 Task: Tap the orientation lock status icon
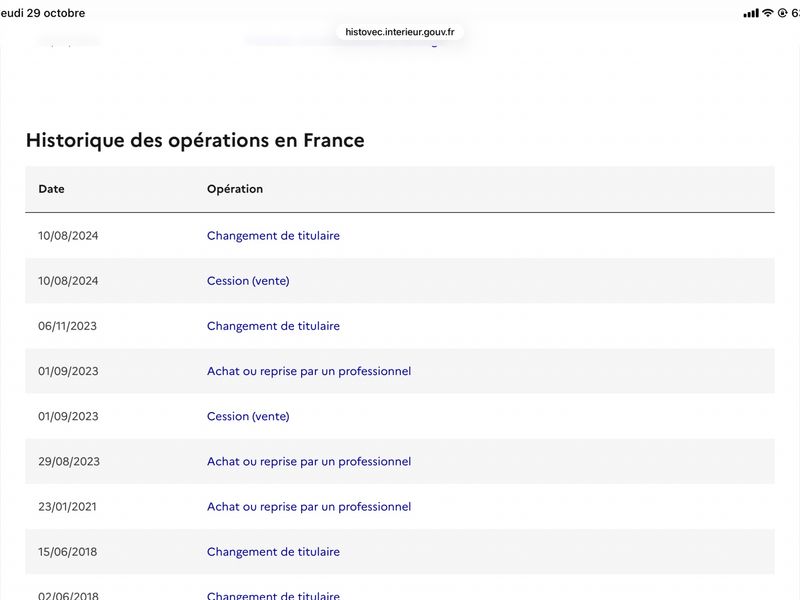pyautogui.click(x=782, y=13)
